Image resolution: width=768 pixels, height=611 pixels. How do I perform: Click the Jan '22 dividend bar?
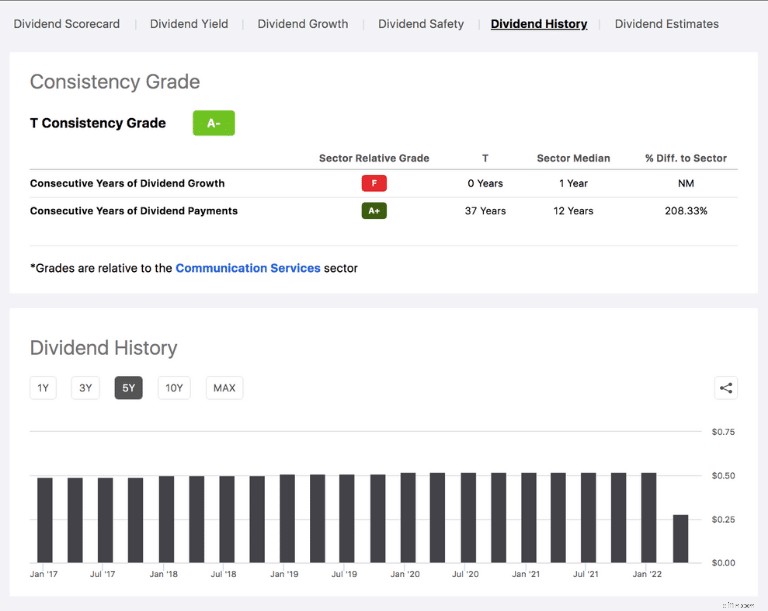point(648,517)
